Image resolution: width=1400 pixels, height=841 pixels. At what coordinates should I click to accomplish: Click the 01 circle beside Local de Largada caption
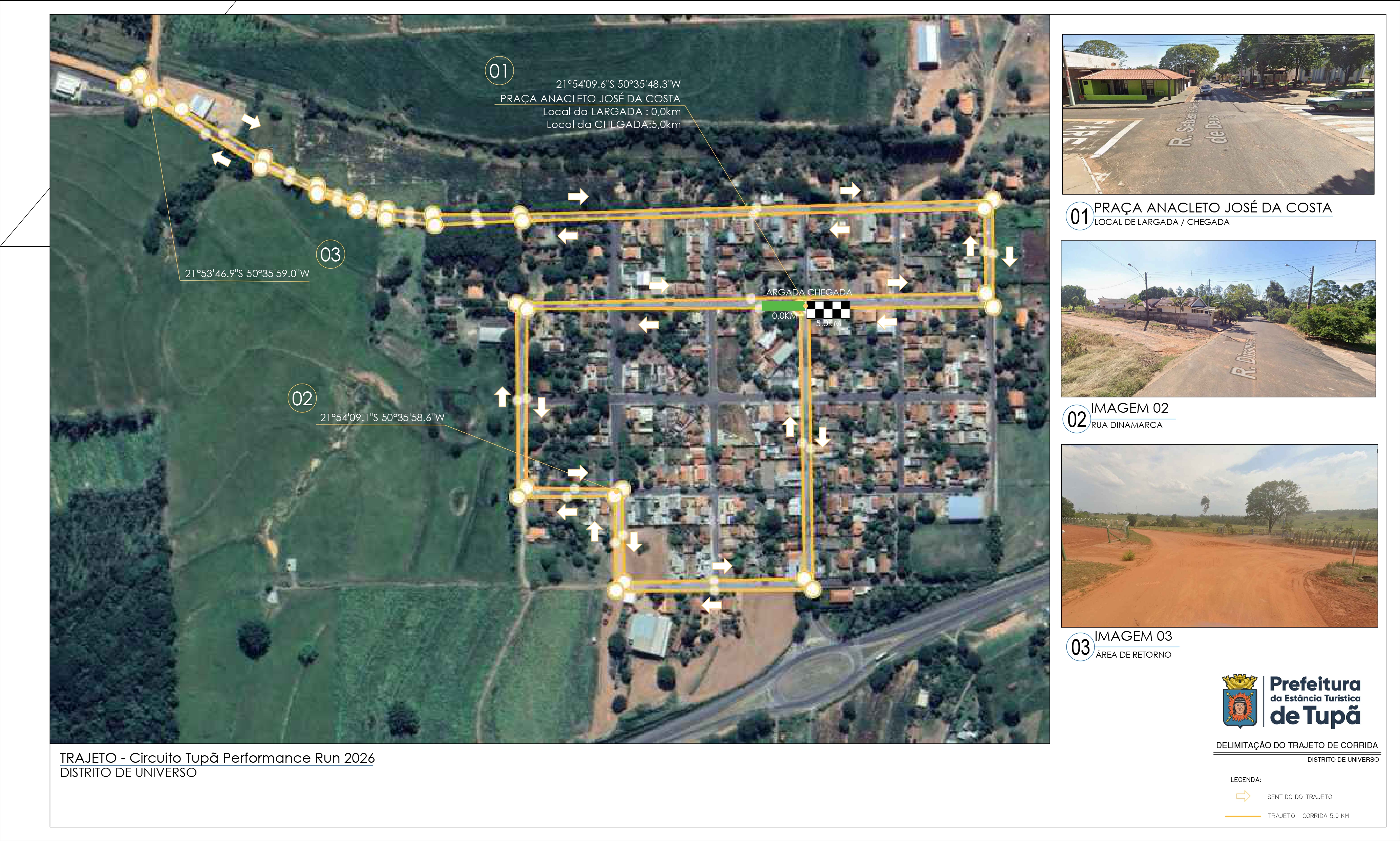(x=1079, y=216)
